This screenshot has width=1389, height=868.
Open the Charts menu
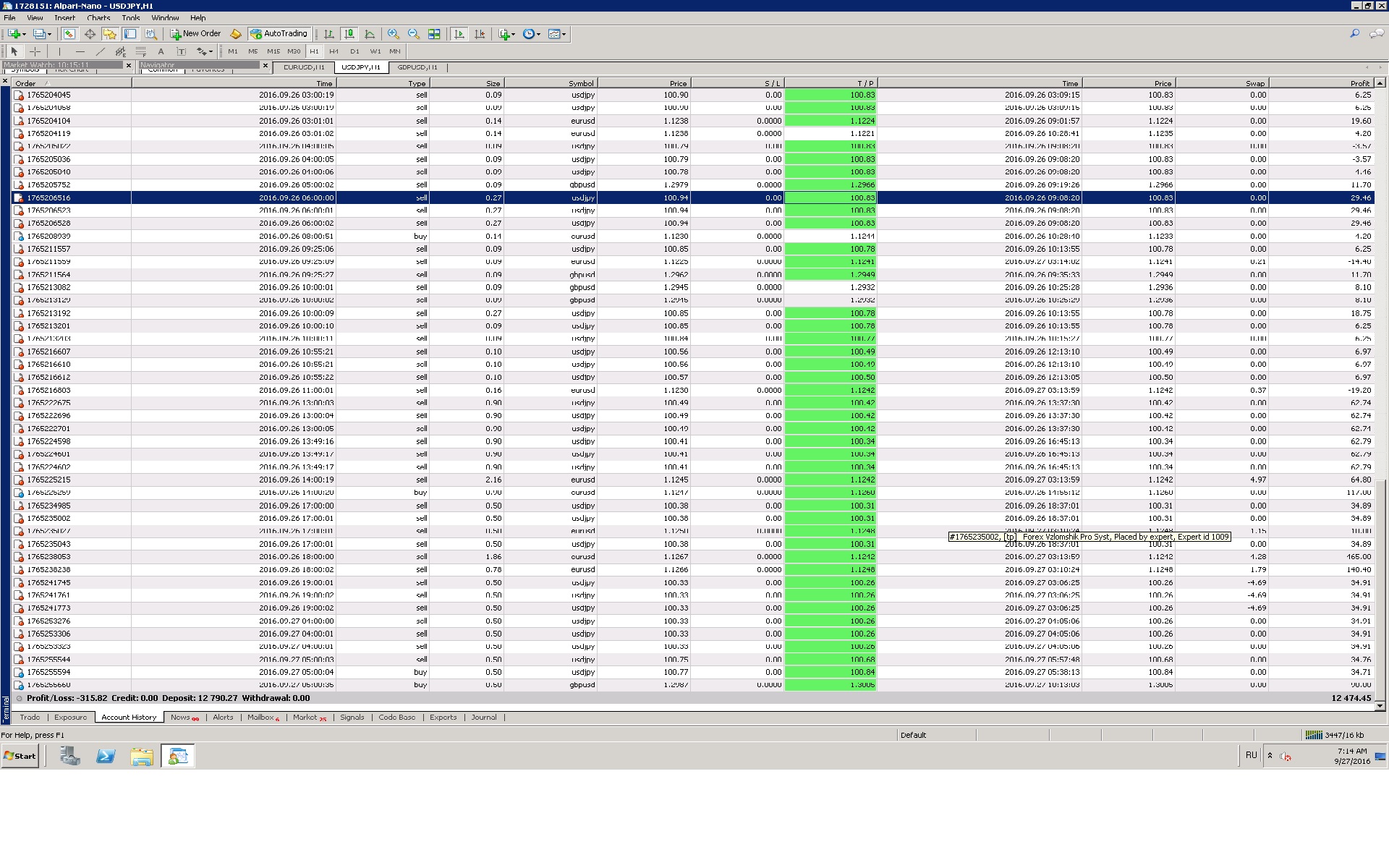tap(98, 18)
